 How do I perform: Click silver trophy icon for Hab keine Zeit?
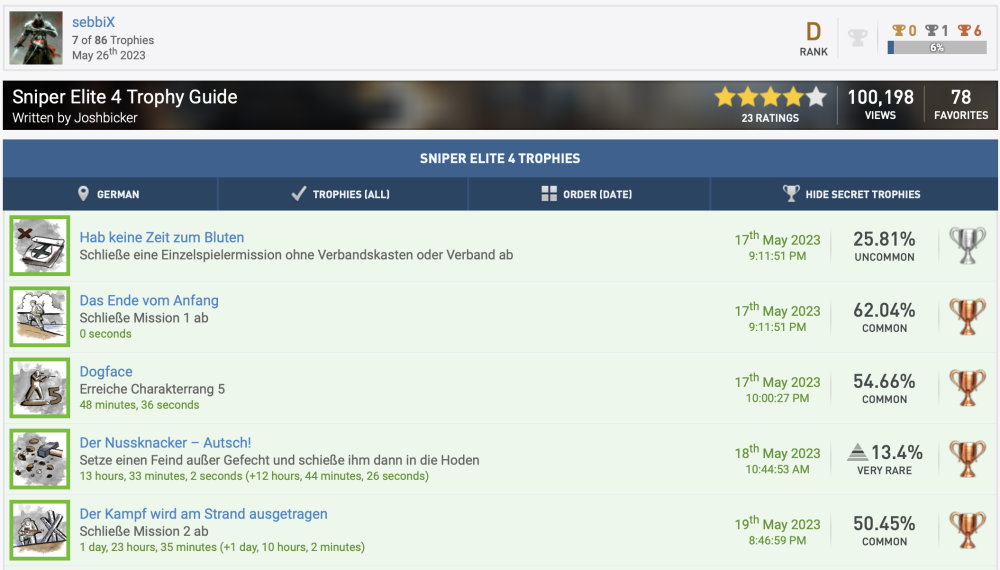pyautogui.click(x=966, y=245)
